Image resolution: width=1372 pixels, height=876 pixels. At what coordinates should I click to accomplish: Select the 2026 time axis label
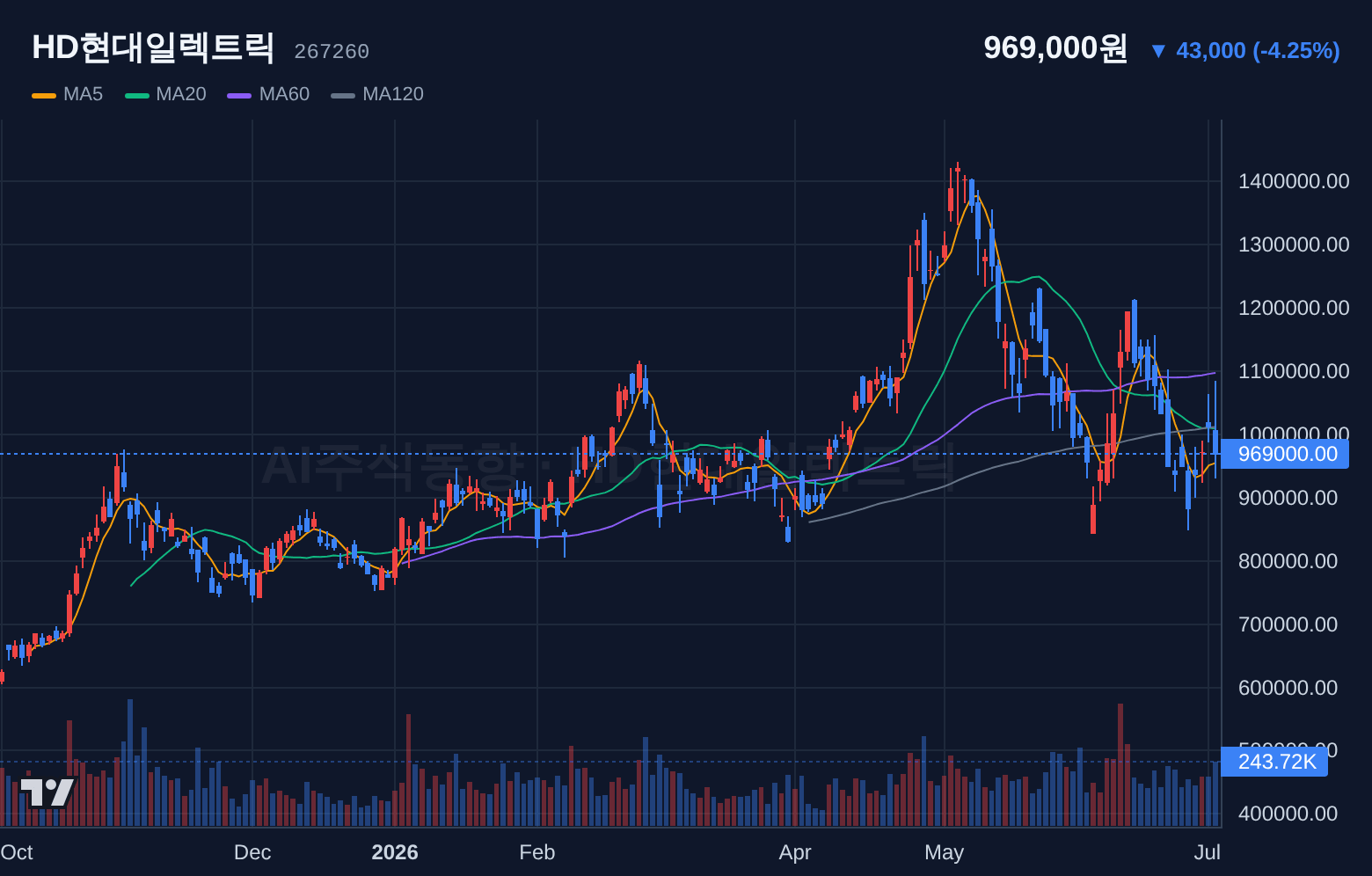(x=395, y=852)
